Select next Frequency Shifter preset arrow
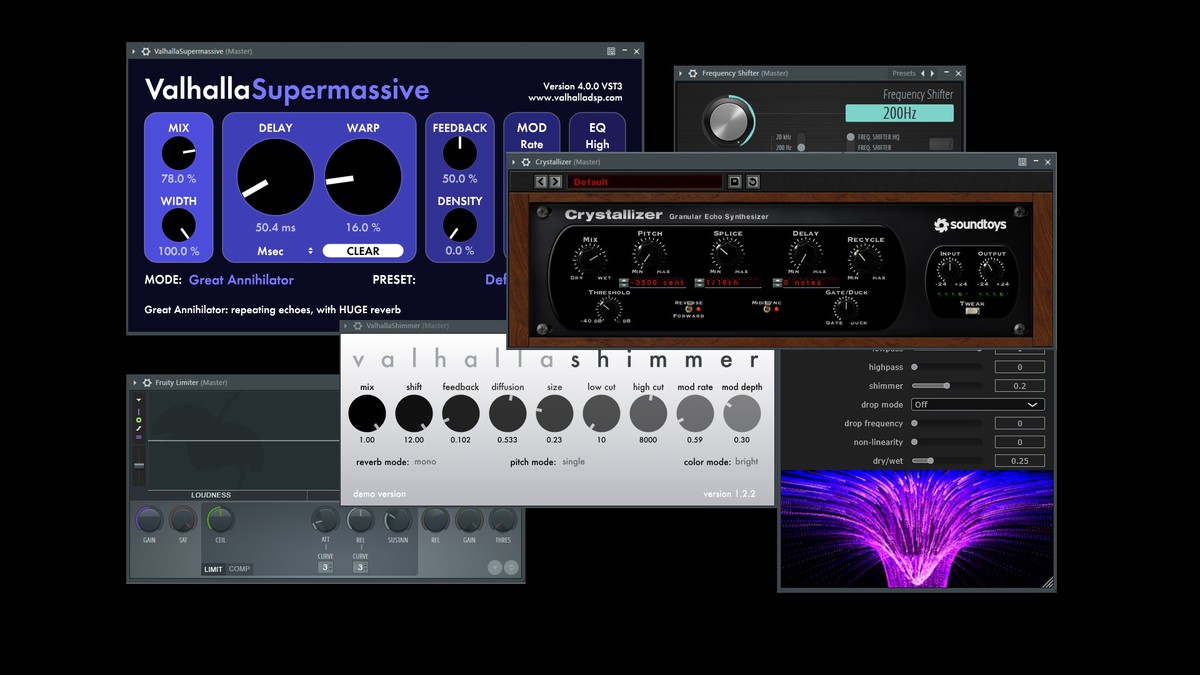 point(933,73)
